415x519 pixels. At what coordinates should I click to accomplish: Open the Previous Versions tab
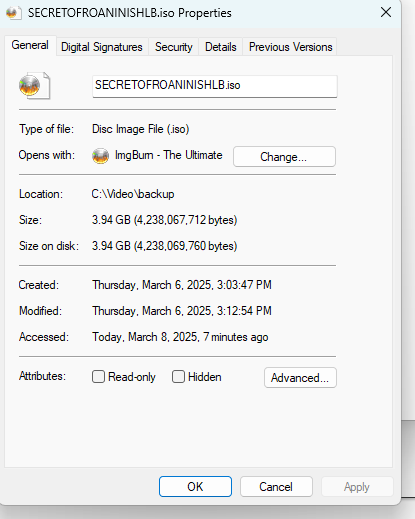click(290, 47)
